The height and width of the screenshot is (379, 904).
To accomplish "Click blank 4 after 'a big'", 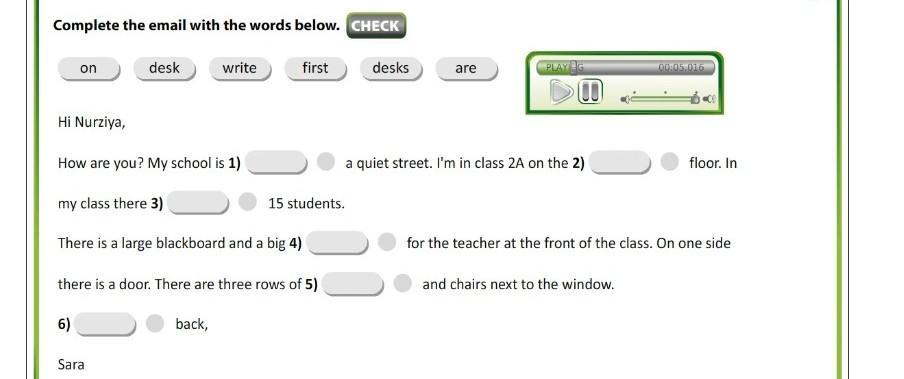I will click(x=337, y=243).
